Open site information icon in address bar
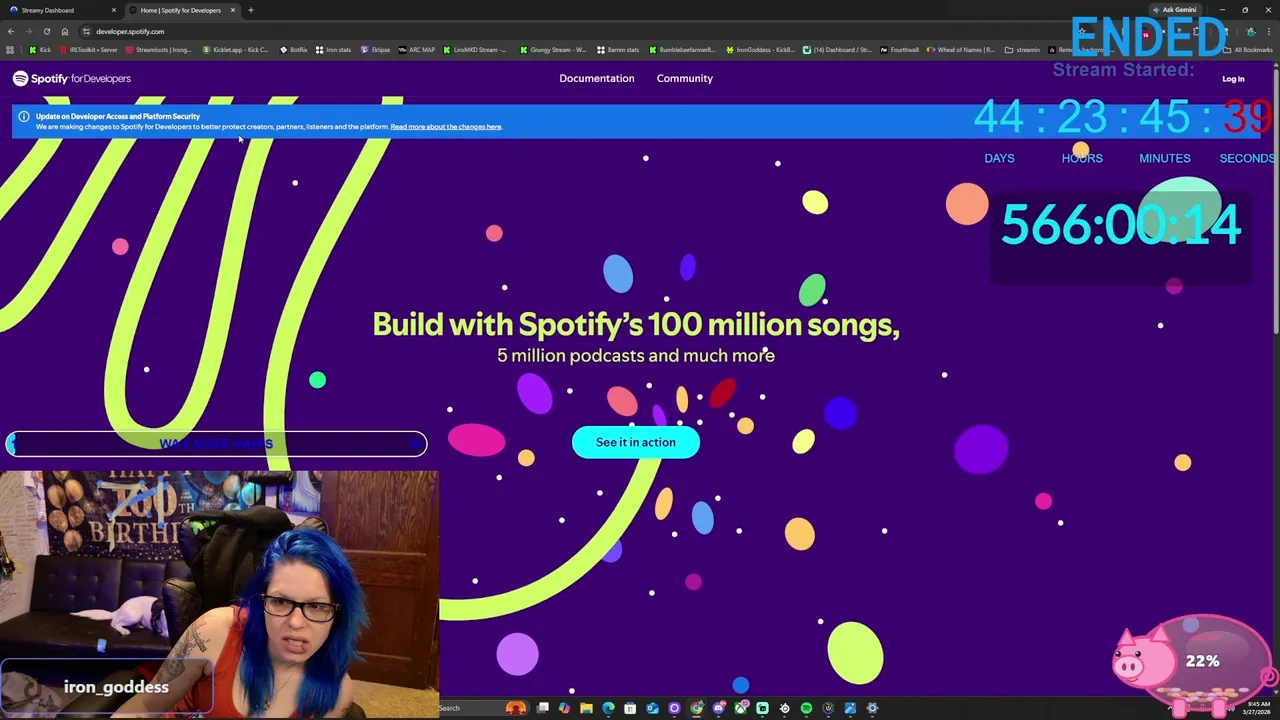The width and height of the screenshot is (1280, 720). pyautogui.click(x=87, y=31)
